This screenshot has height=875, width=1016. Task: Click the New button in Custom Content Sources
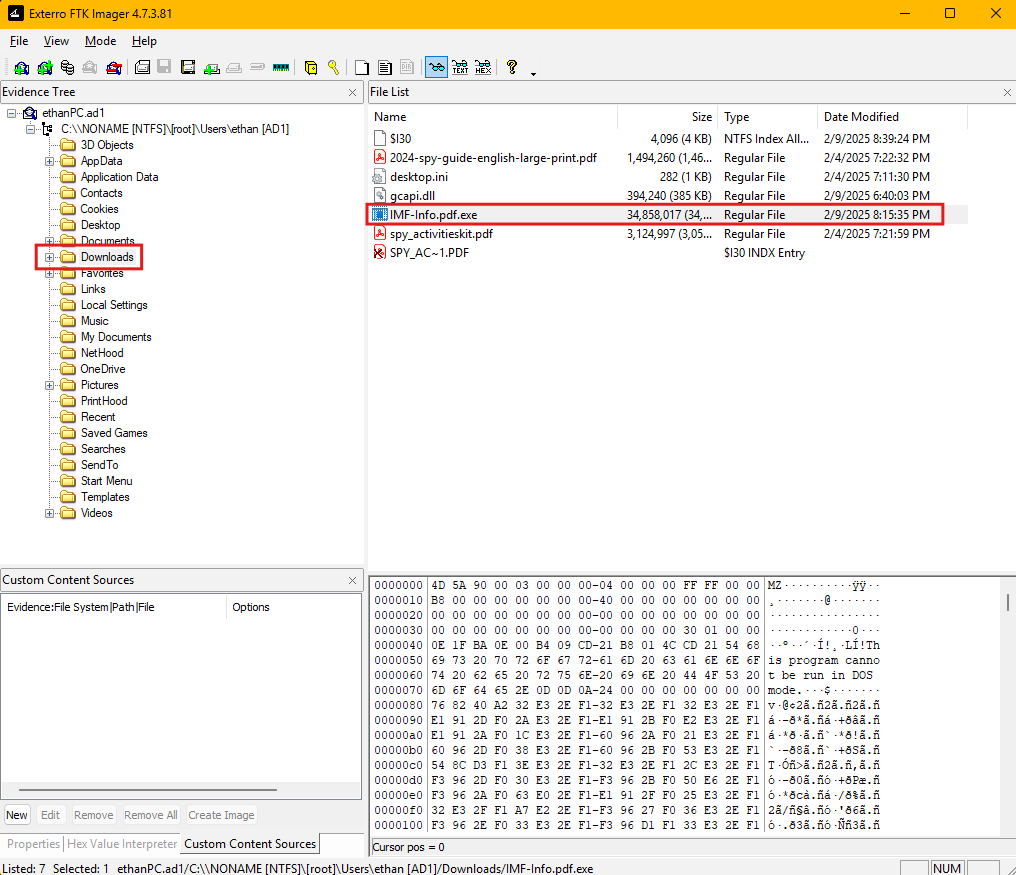[17, 815]
